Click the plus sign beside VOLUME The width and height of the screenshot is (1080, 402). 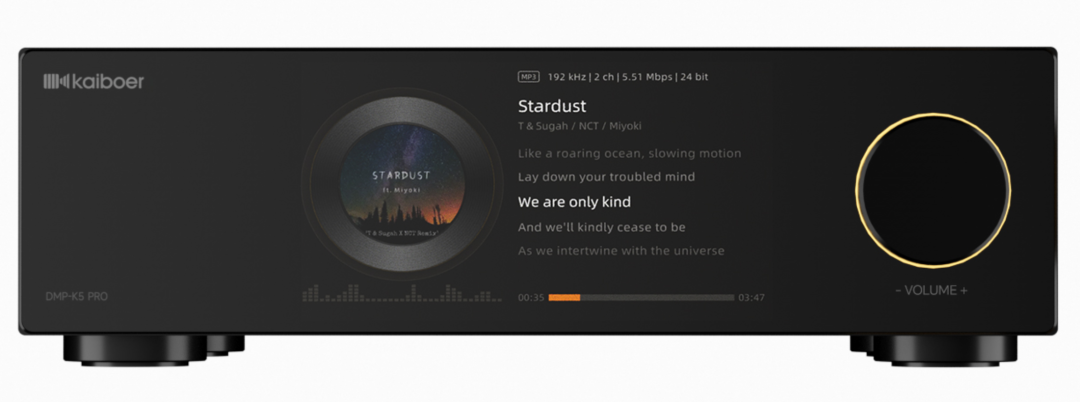[x=964, y=290]
